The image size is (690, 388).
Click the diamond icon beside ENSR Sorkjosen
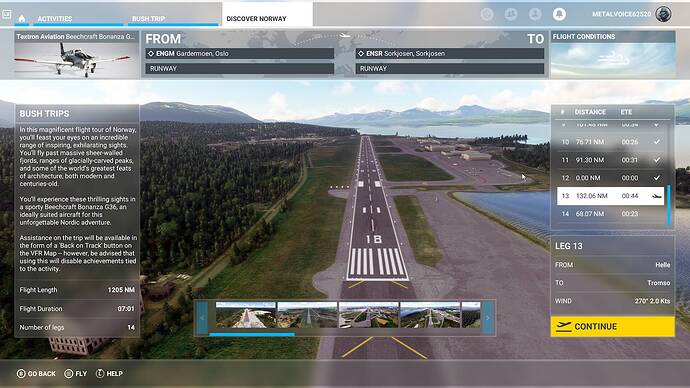click(x=361, y=53)
